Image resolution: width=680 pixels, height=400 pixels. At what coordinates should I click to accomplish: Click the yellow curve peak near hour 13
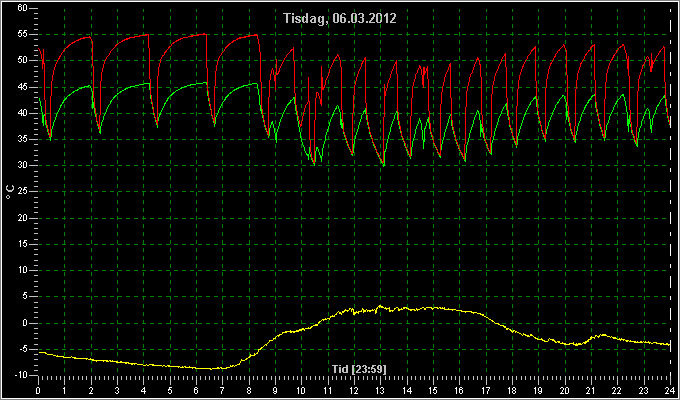(x=380, y=306)
